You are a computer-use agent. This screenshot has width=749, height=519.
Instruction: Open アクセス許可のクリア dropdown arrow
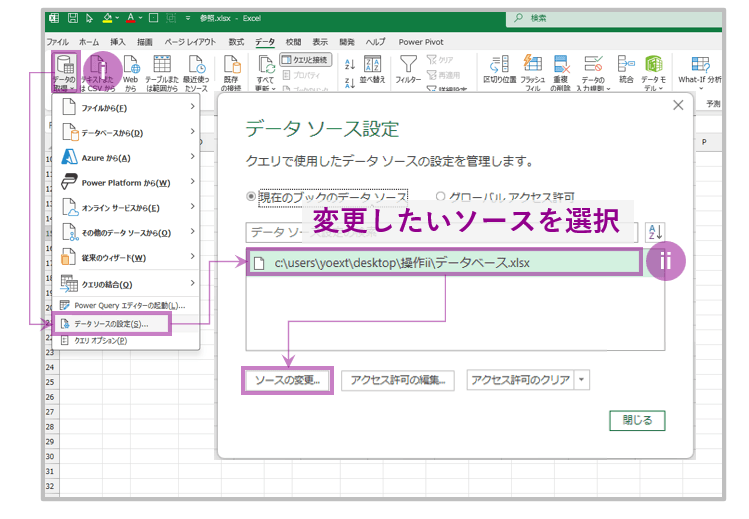click(581, 380)
